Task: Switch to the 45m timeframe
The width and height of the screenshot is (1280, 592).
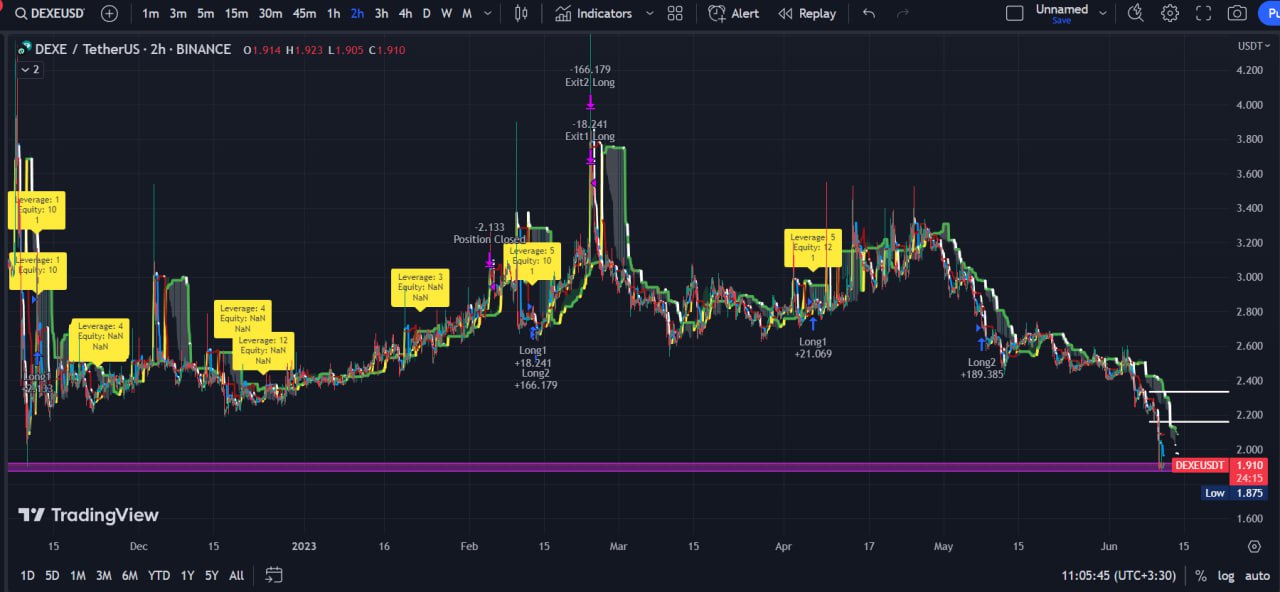Action: click(x=304, y=13)
